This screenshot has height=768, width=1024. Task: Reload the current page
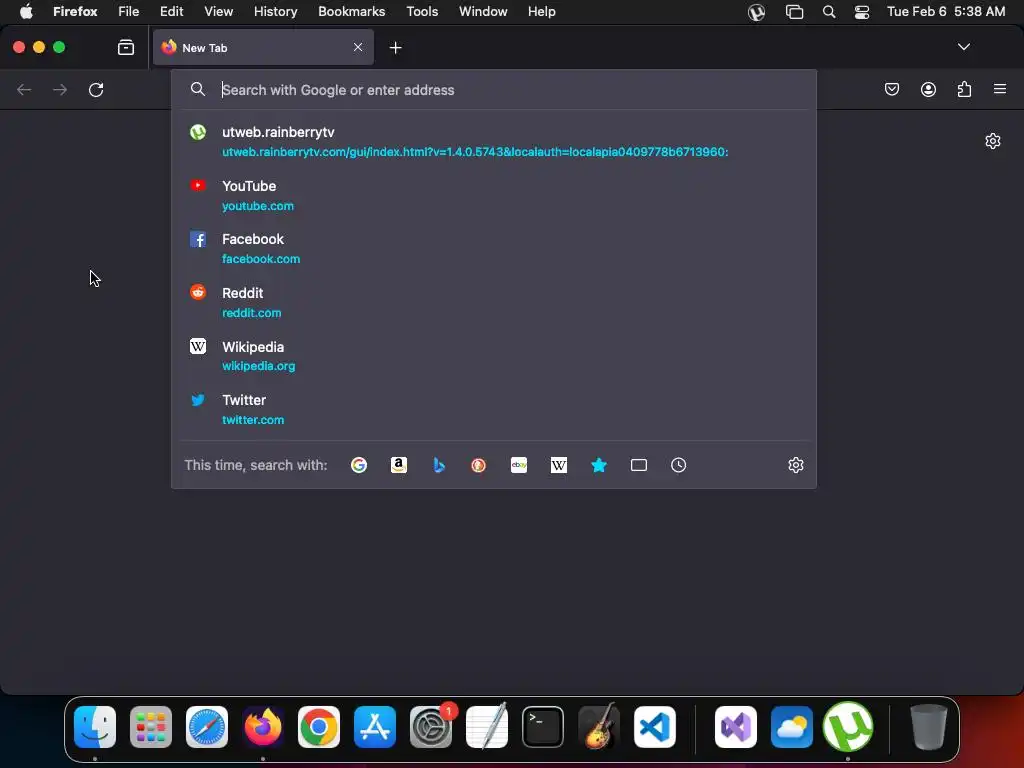click(96, 89)
